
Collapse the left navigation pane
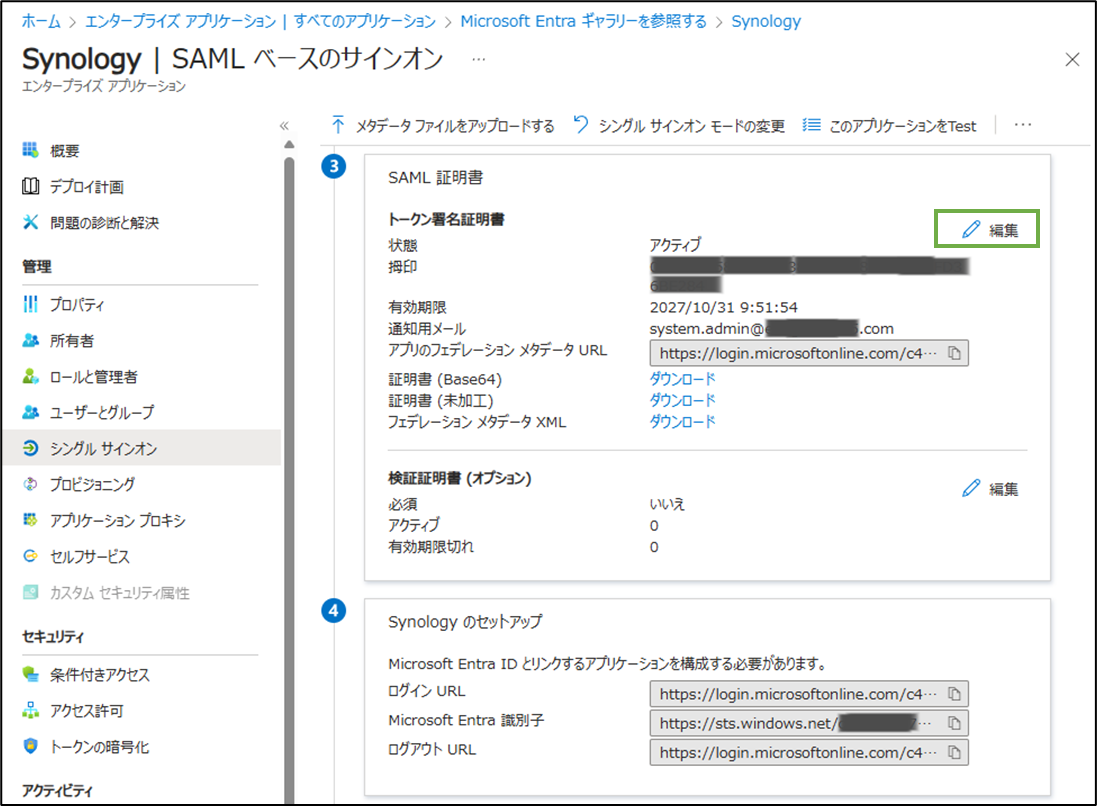(x=284, y=126)
